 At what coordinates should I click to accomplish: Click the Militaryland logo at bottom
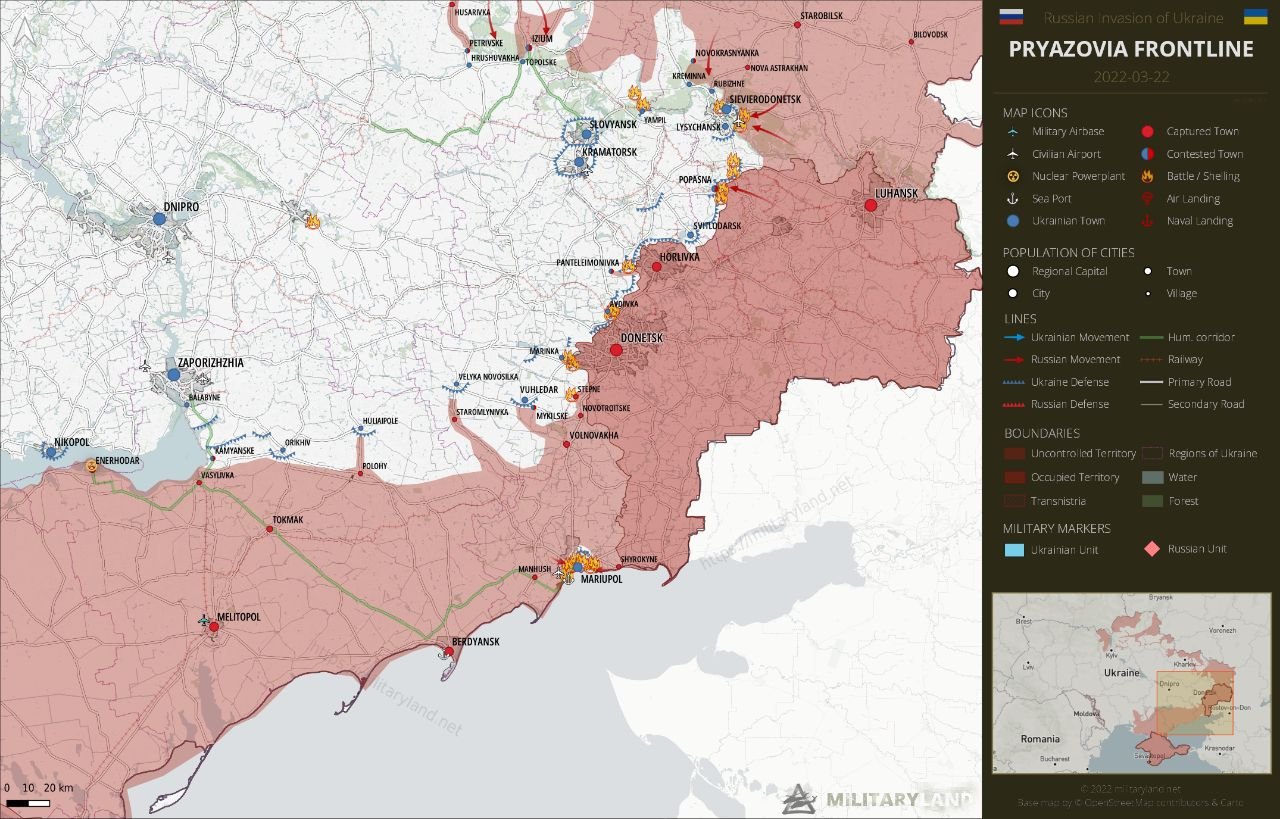[878, 798]
